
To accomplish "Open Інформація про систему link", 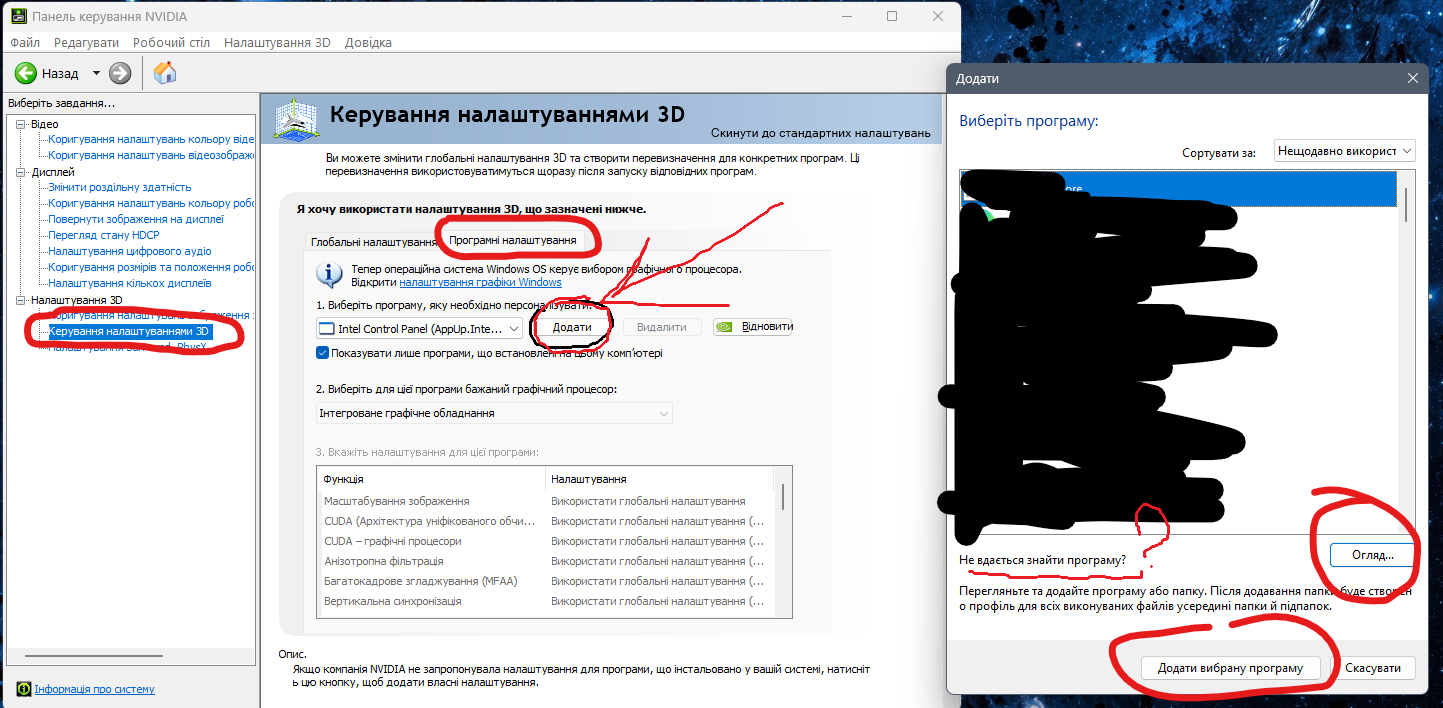I will coord(95,689).
